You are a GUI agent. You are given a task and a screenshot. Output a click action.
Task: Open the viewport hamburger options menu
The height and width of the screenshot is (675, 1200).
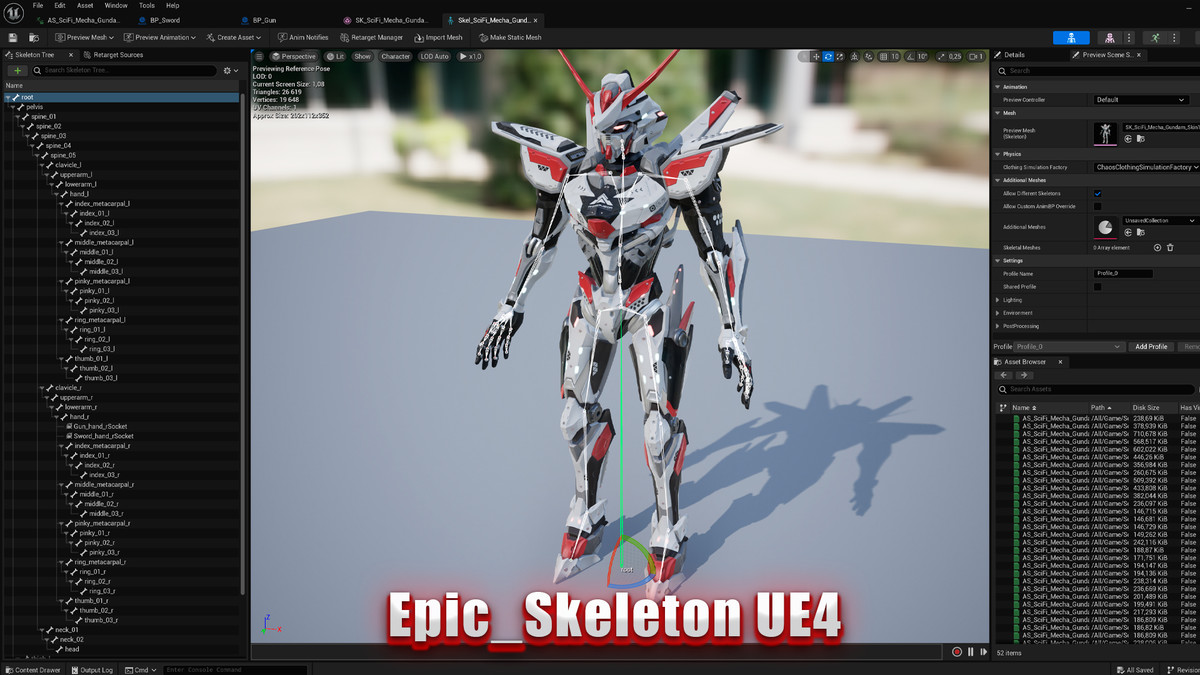coord(260,56)
